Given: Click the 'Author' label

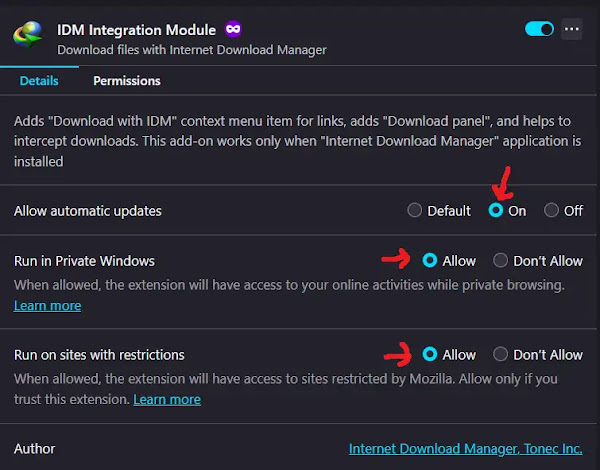Looking at the screenshot, I should (x=34, y=449).
